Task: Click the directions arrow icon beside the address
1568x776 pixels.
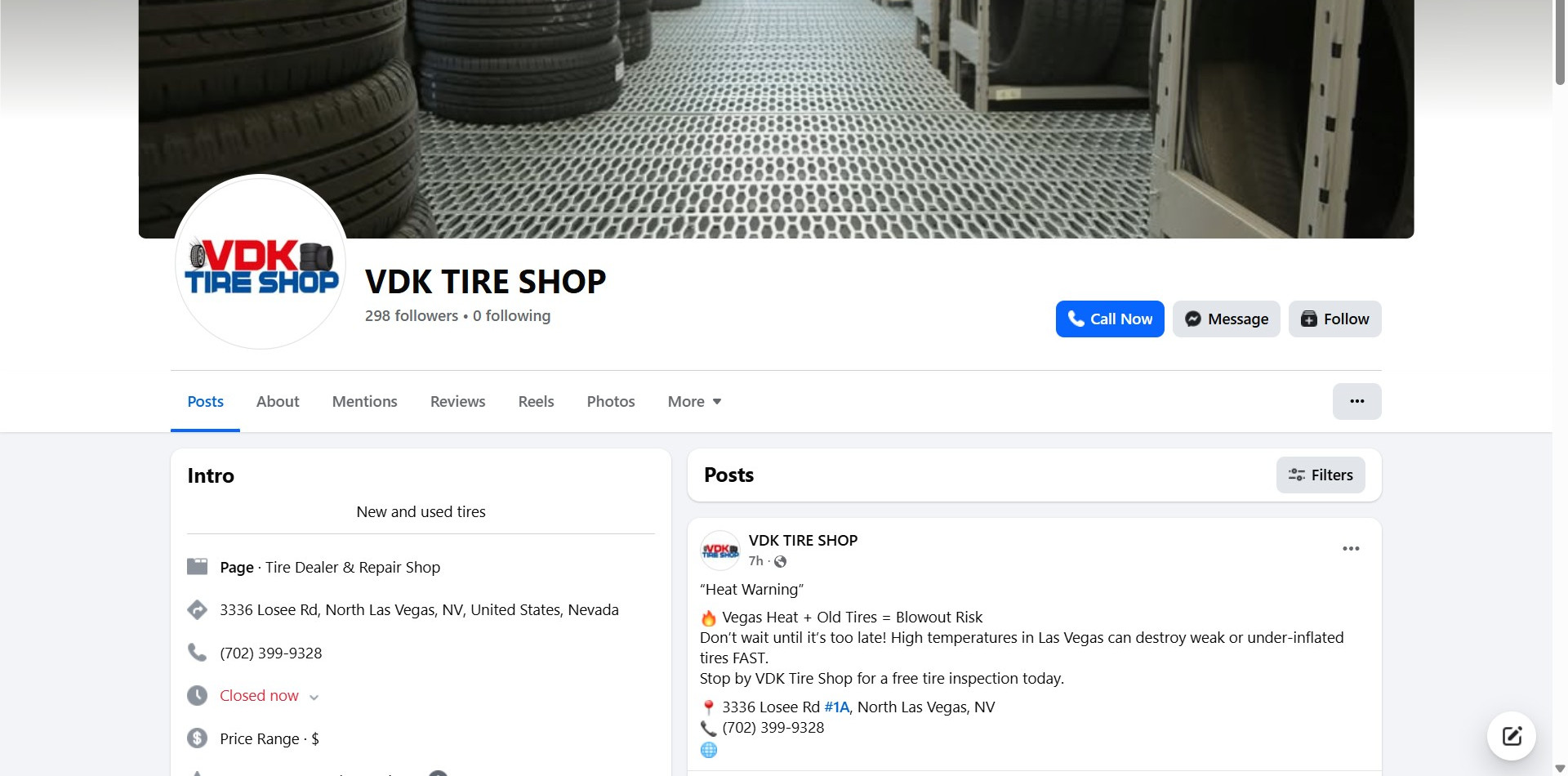Action: coord(198,609)
